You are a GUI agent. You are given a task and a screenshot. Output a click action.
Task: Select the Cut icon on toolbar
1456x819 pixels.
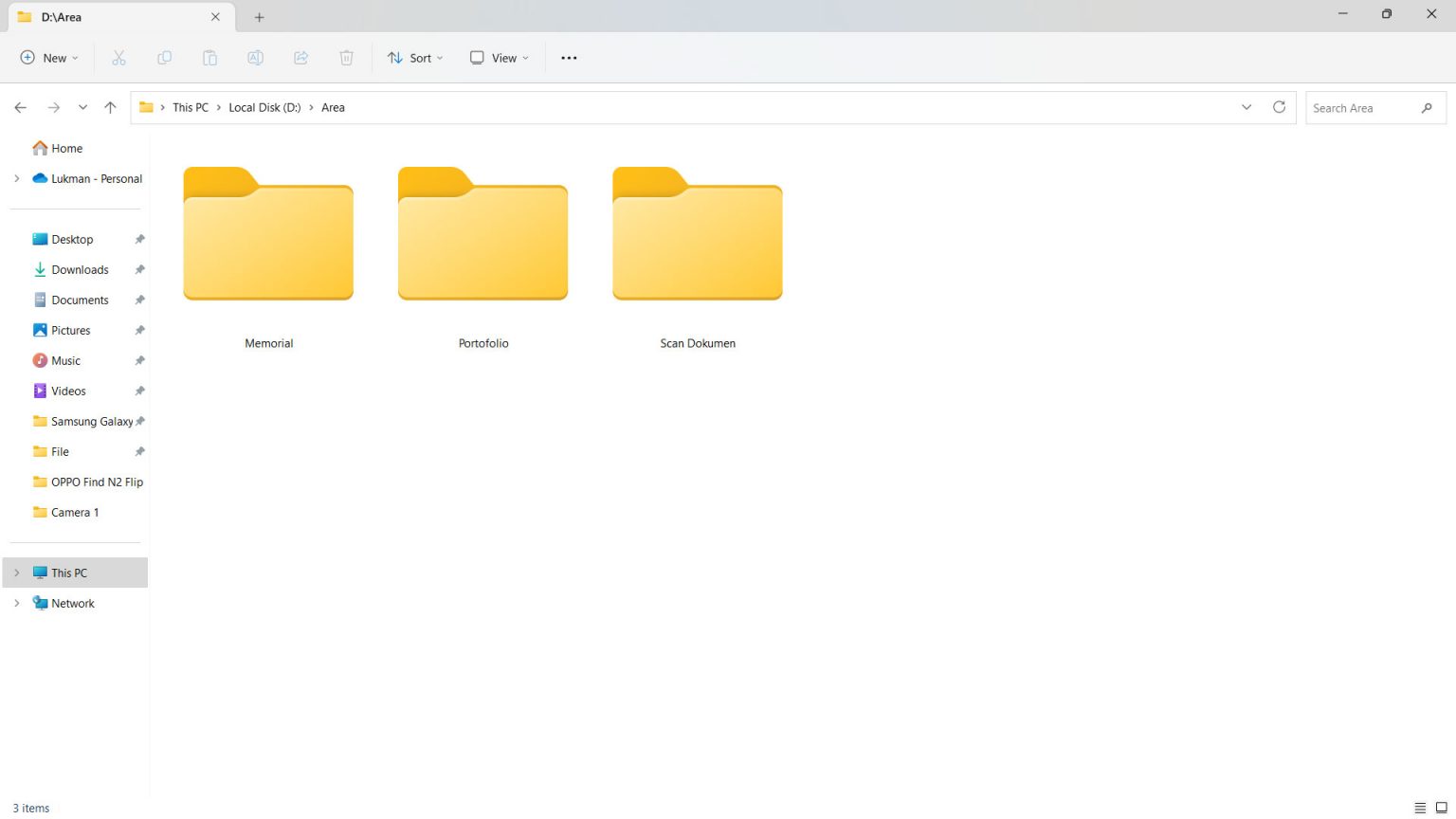coord(118,58)
